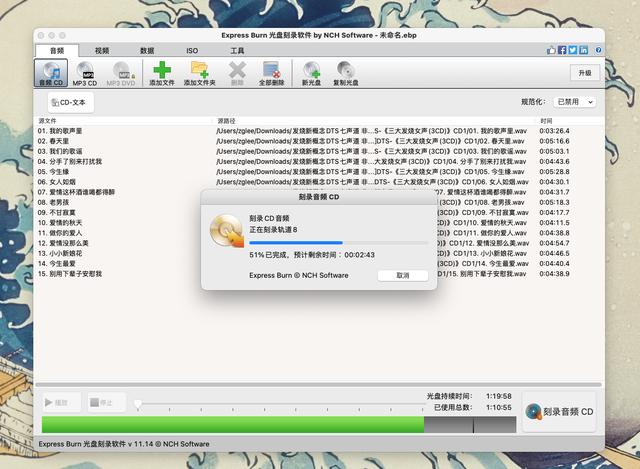The width and height of the screenshot is (640, 469).
Task: Switch to the 音频 tab
Action: pyautogui.click(x=57, y=51)
